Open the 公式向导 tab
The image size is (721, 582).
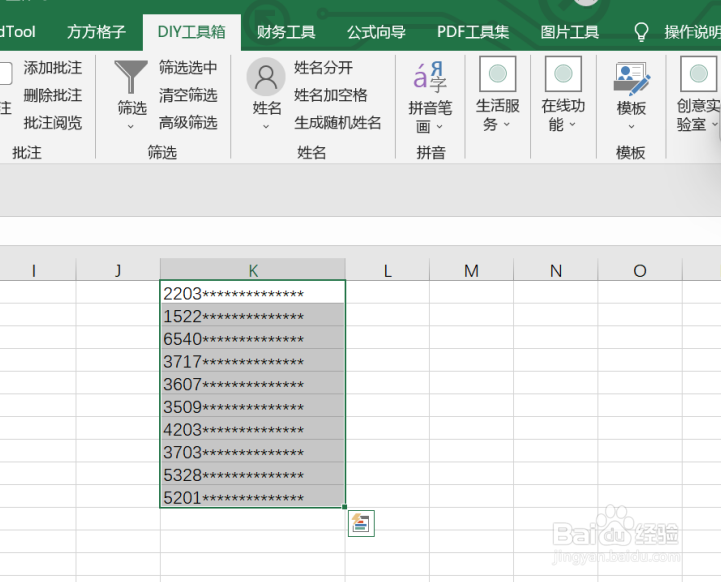pos(376,32)
